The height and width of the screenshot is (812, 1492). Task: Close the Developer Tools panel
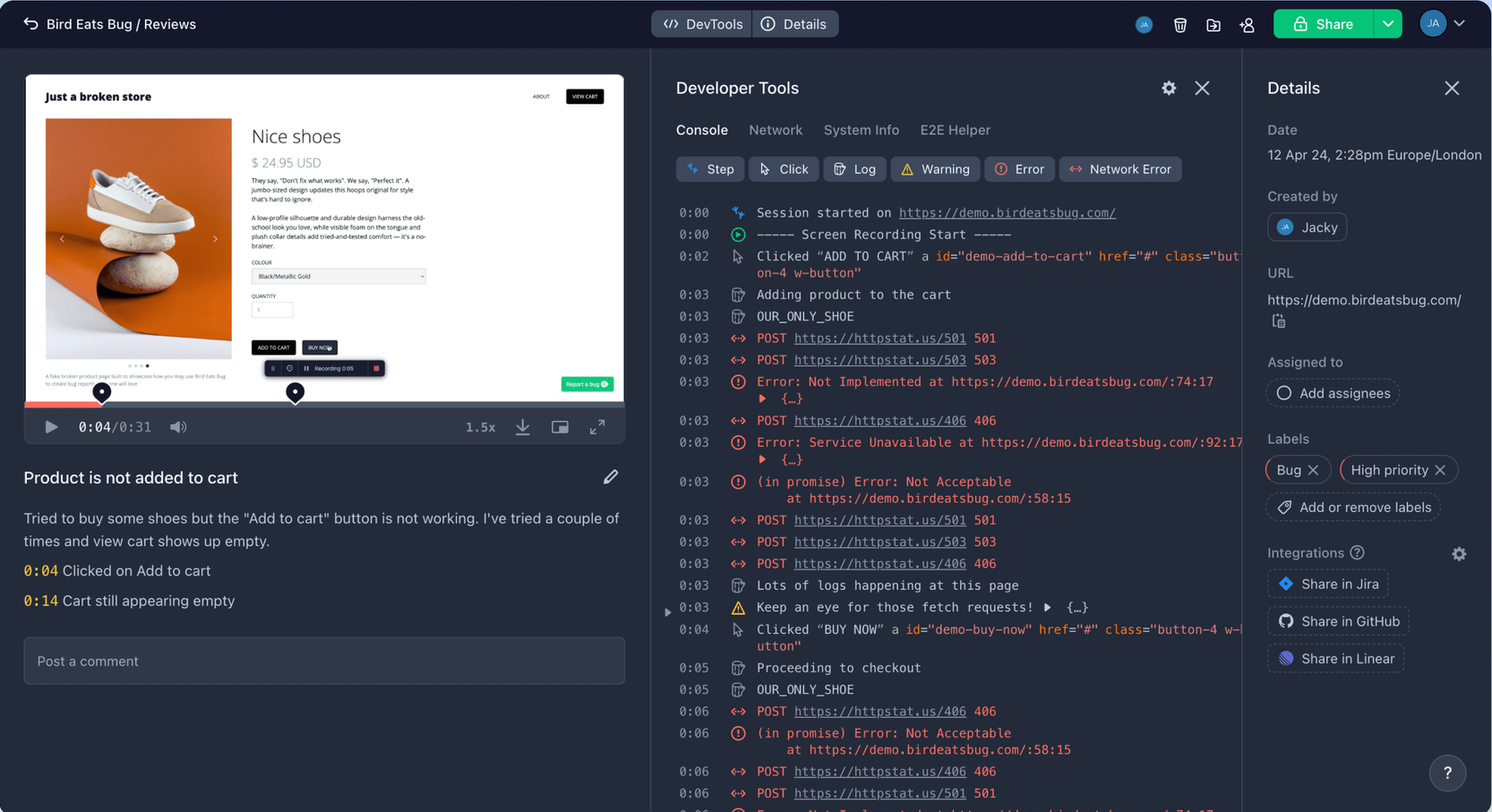(x=1202, y=88)
